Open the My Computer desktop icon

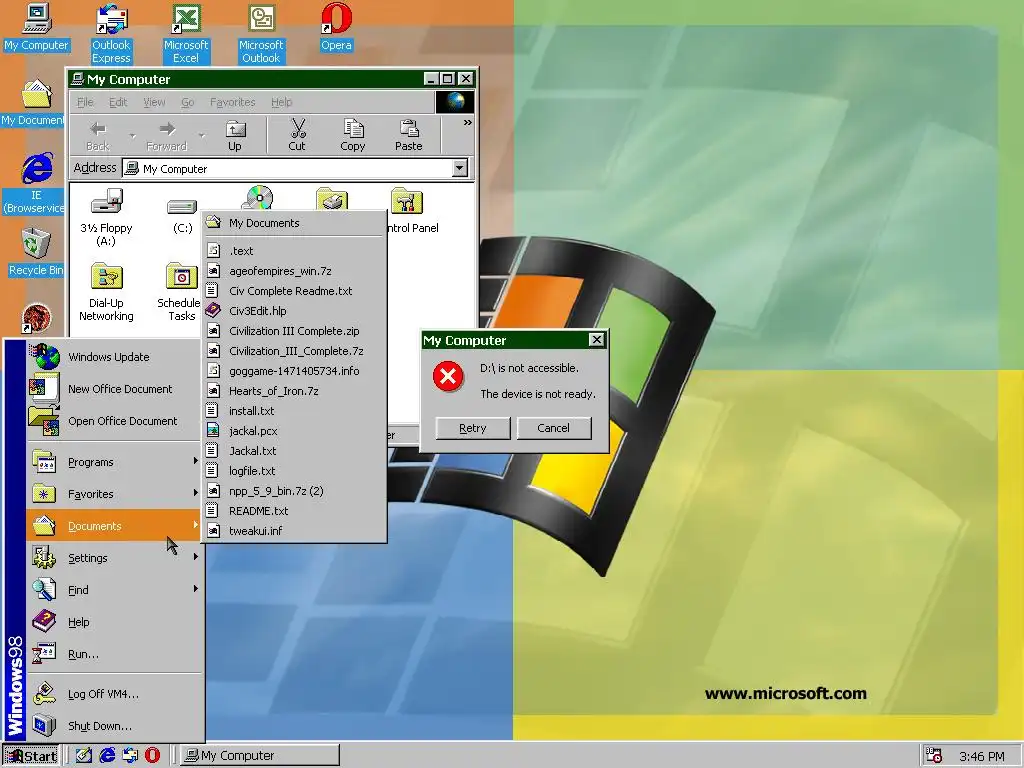(37, 27)
